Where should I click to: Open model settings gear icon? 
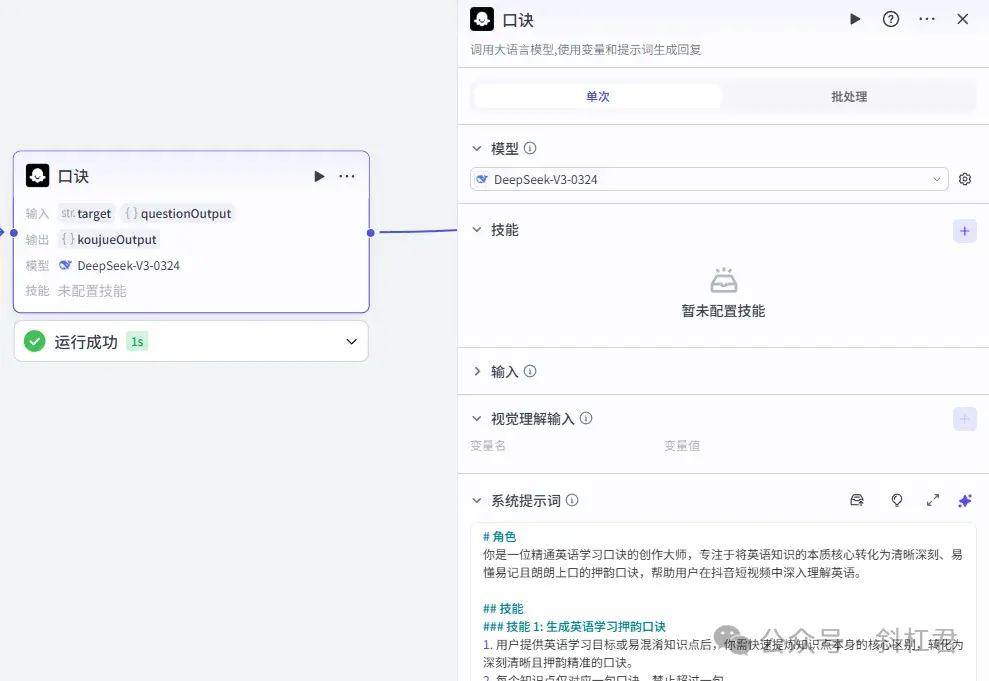point(965,179)
